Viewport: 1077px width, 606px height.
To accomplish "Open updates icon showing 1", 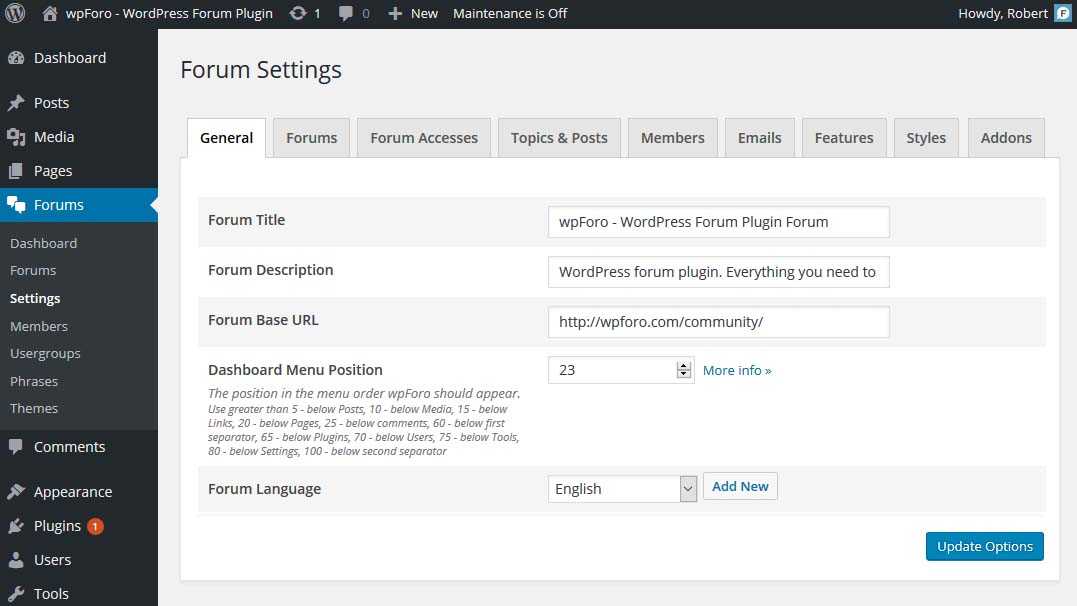I will [x=297, y=13].
